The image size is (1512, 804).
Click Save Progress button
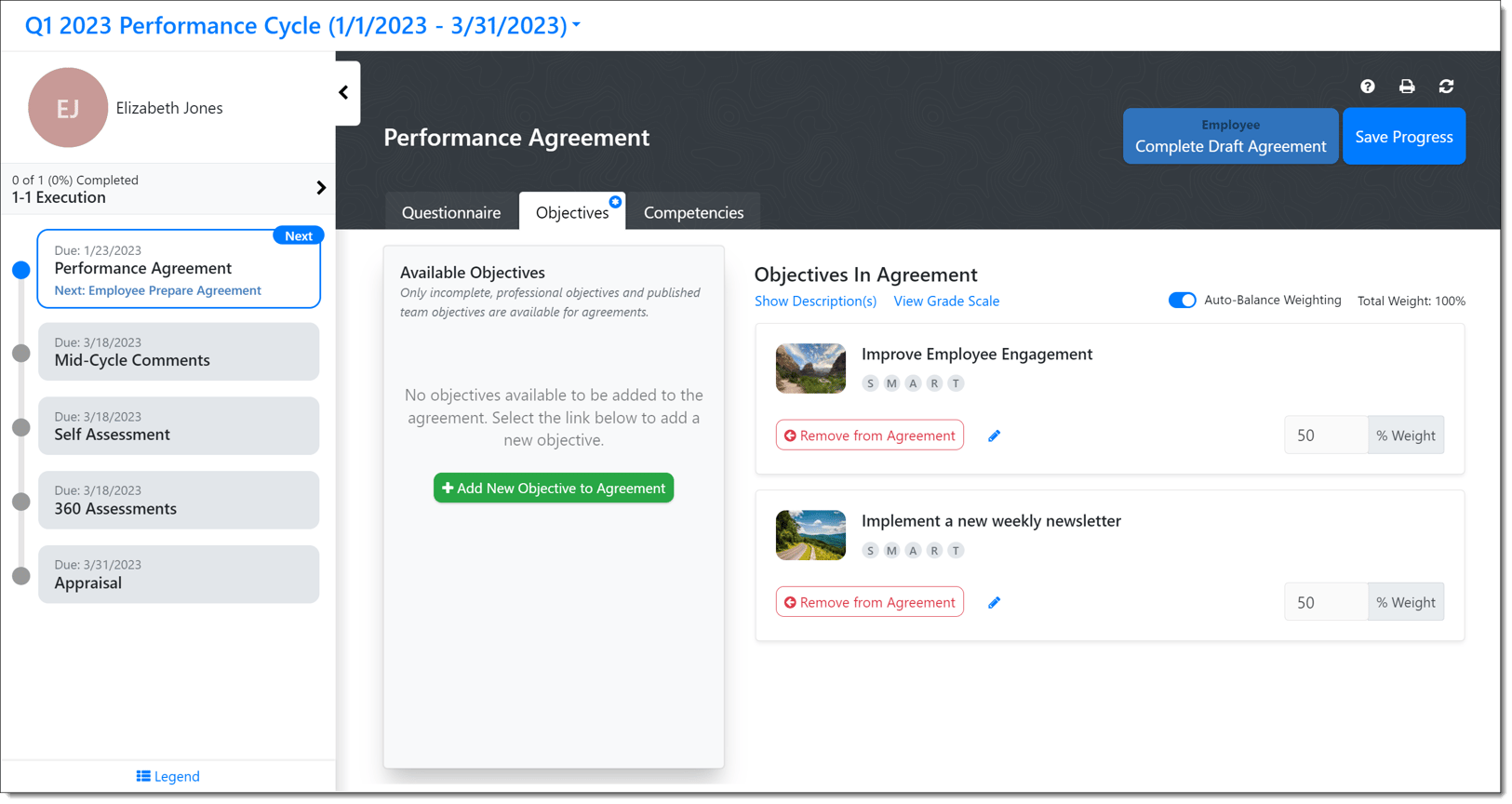[x=1403, y=137]
